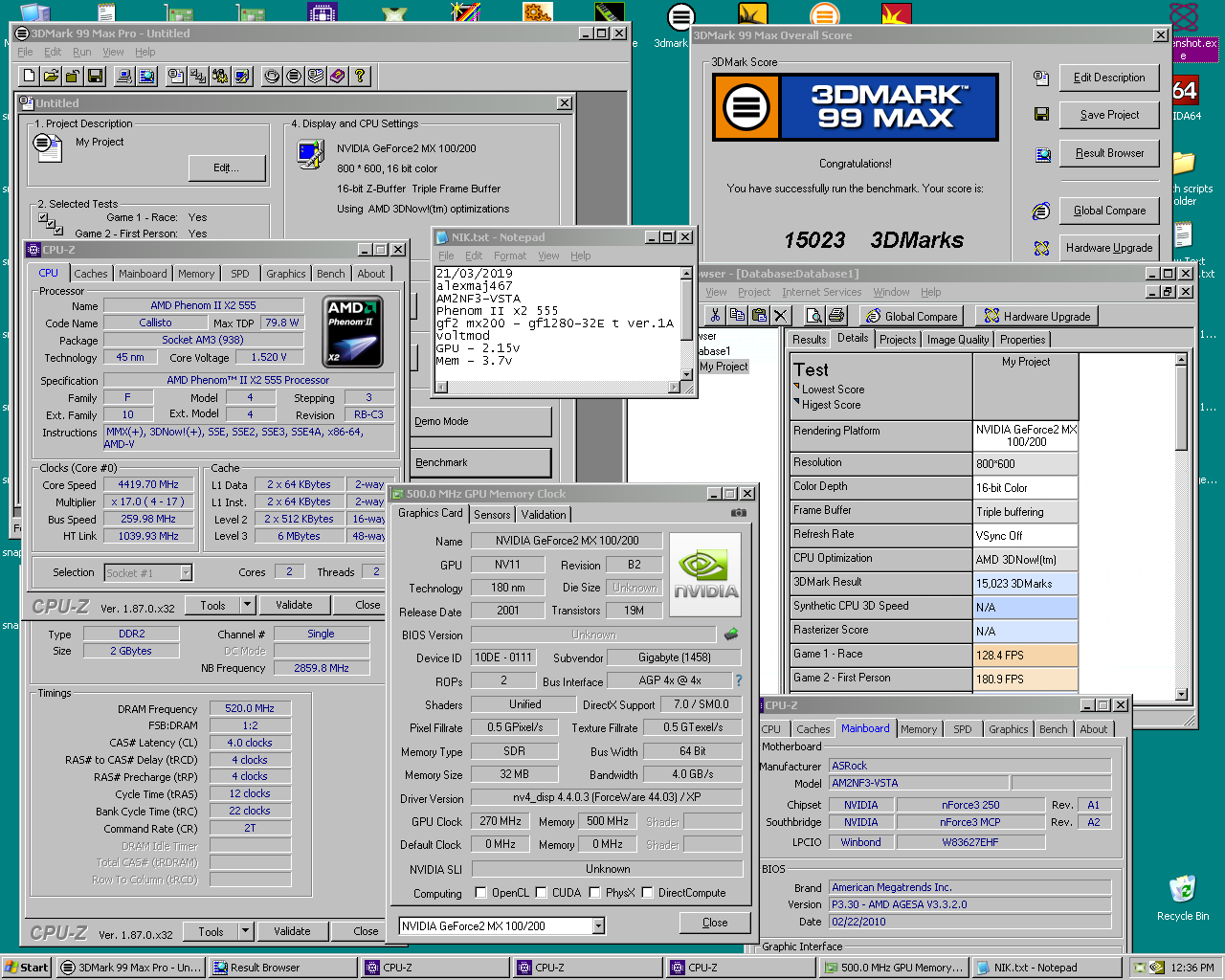The image size is (1225, 980).
Task: Click the Hardware Upgrade button in score window
Action: click(1109, 248)
